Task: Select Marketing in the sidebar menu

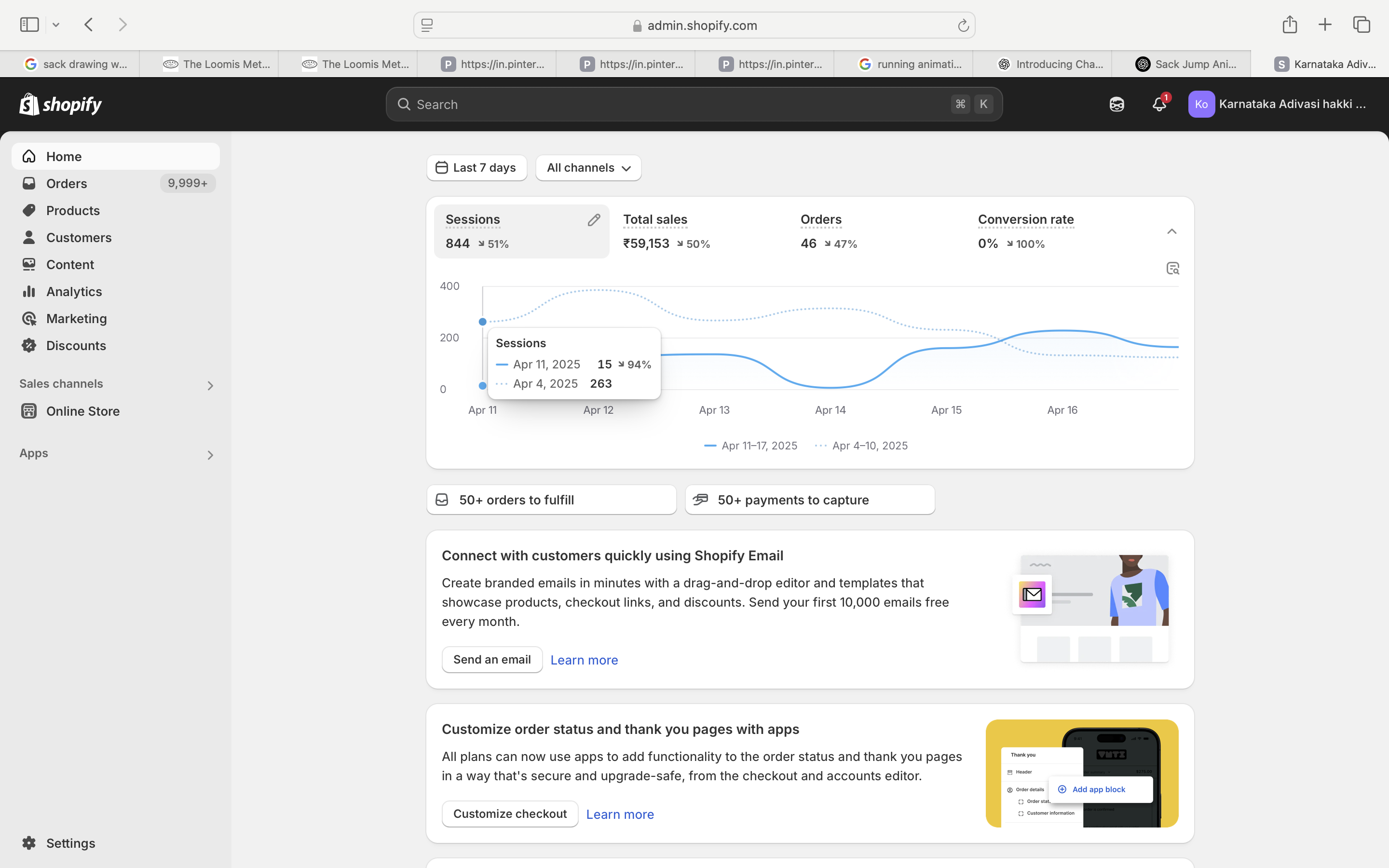Action: tap(76, 318)
